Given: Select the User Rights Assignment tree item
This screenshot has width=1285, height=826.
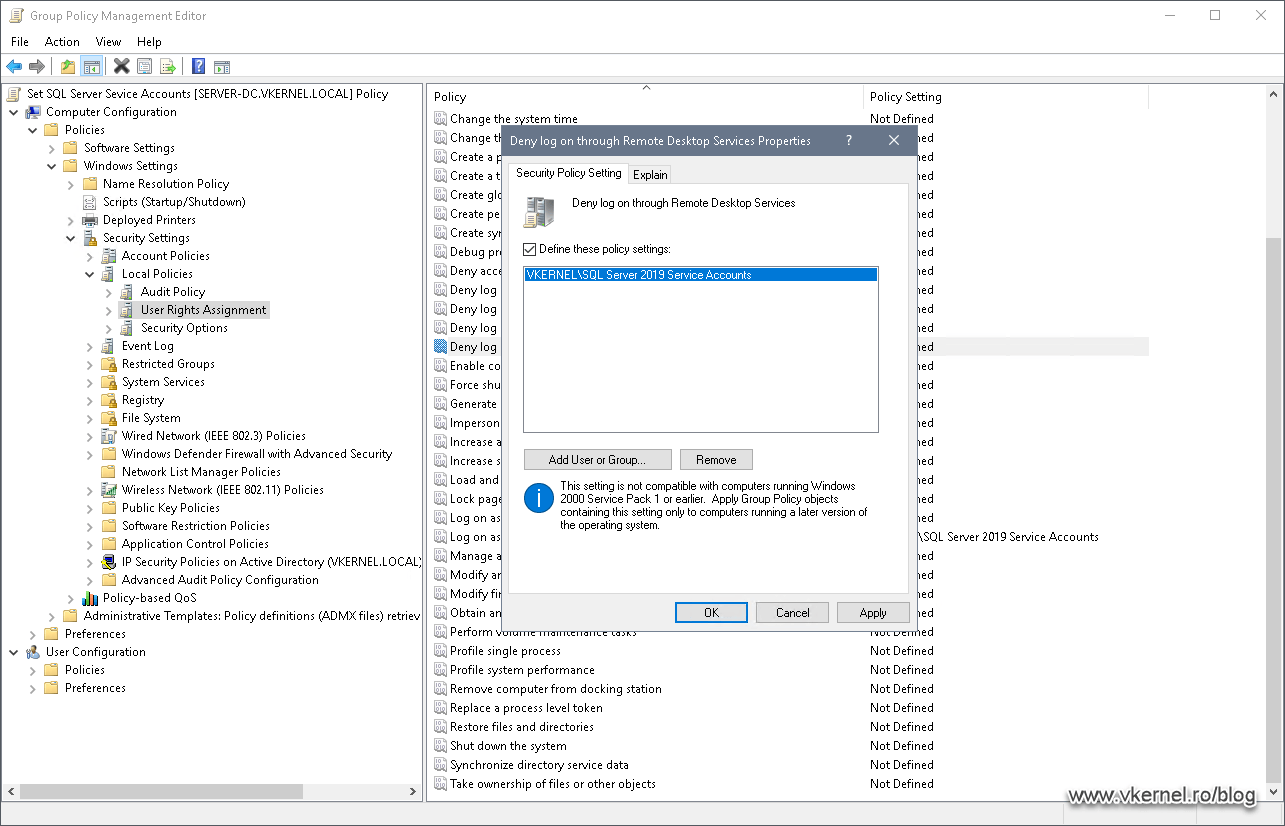Looking at the screenshot, I should [x=204, y=309].
